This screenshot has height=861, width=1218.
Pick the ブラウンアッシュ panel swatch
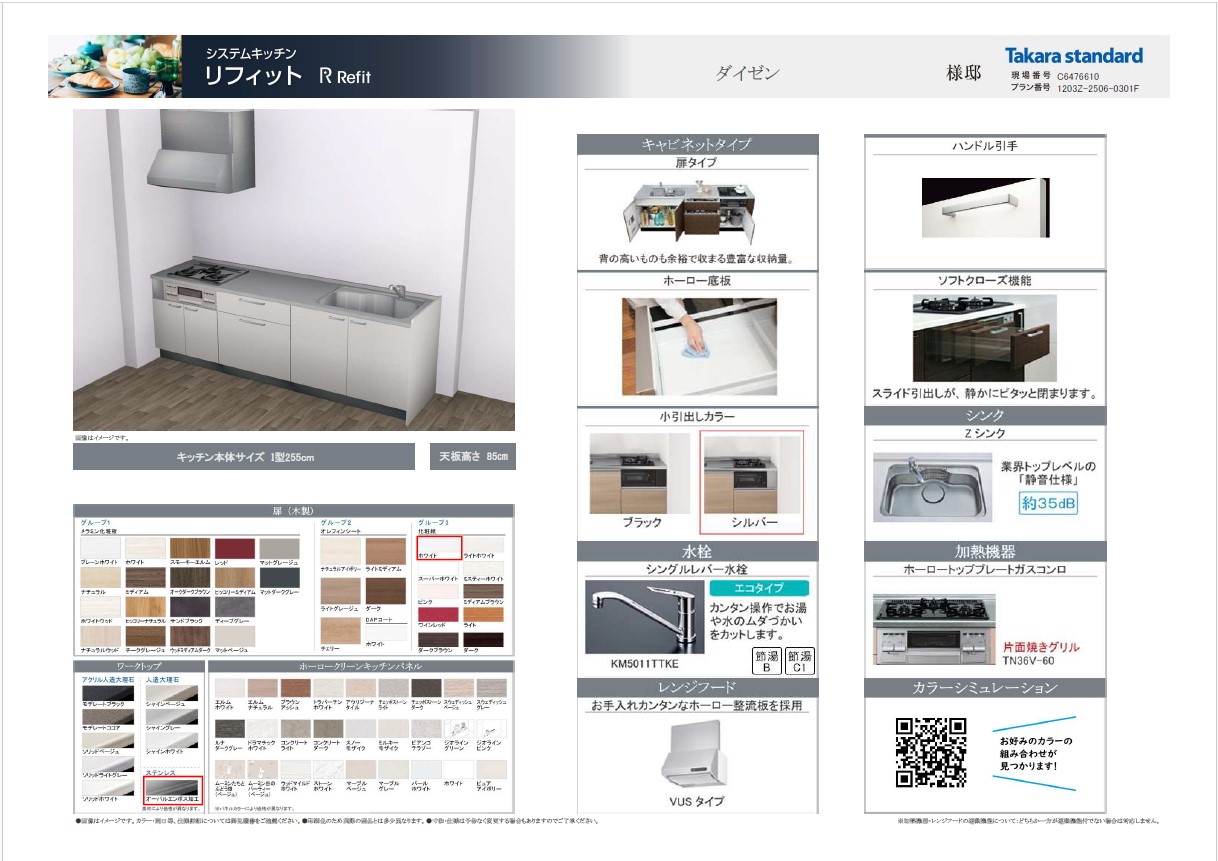[295, 688]
